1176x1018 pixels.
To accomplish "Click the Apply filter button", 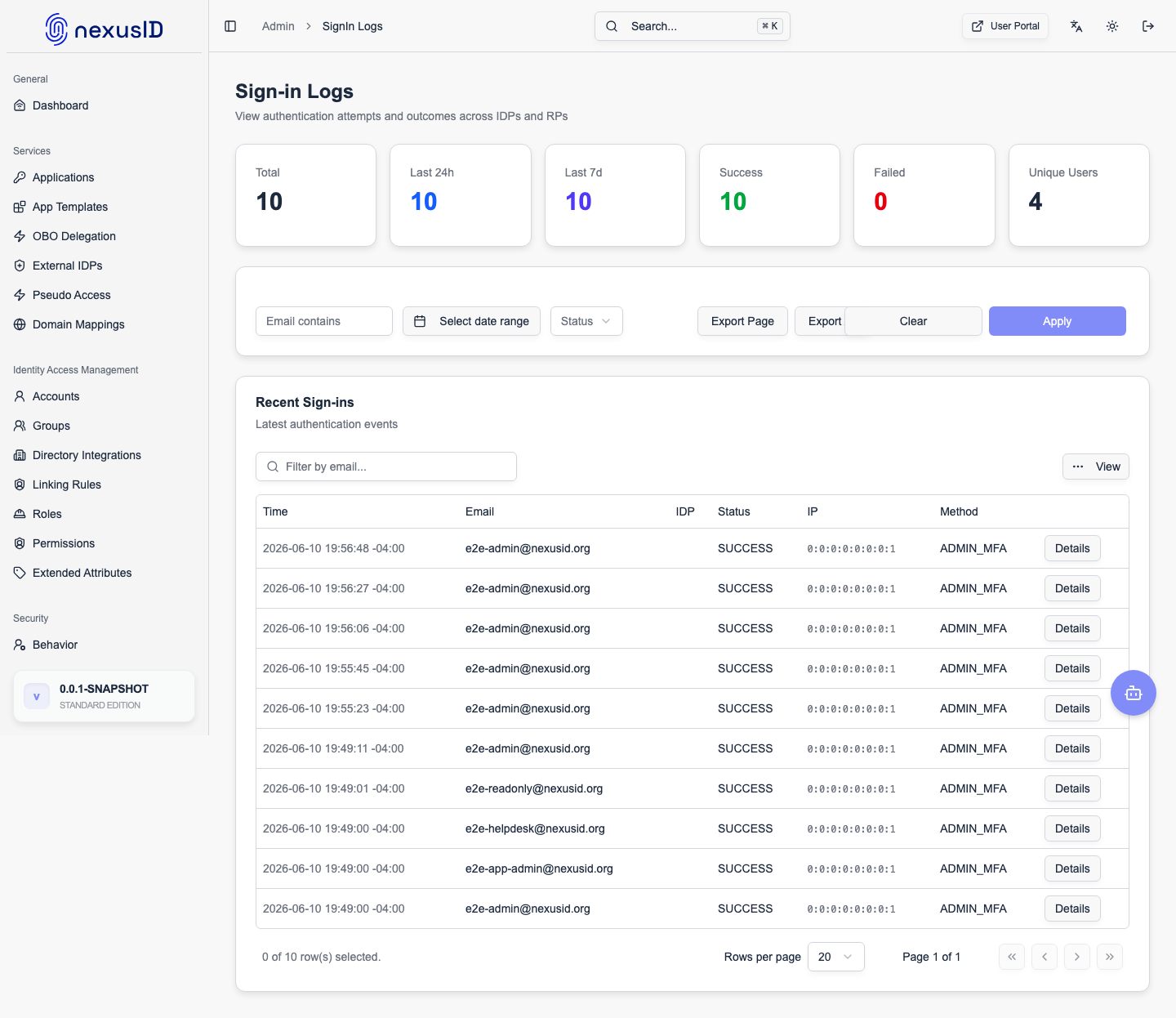I will click(x=1058, y=321).
